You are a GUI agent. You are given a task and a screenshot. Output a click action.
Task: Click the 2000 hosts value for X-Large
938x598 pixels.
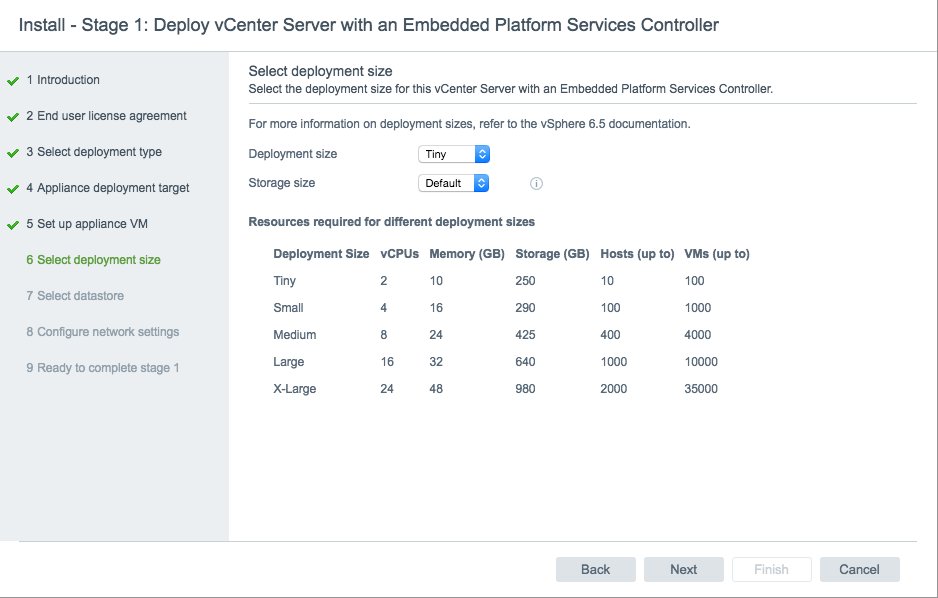click(614, 389)
